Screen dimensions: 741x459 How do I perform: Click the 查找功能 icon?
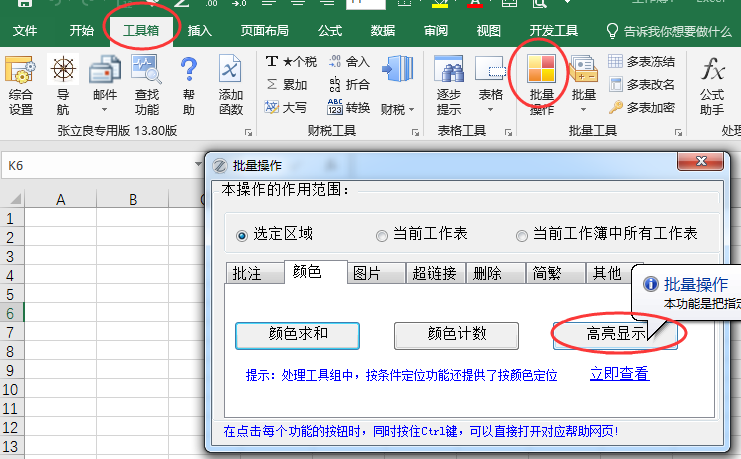coord(147,72)
